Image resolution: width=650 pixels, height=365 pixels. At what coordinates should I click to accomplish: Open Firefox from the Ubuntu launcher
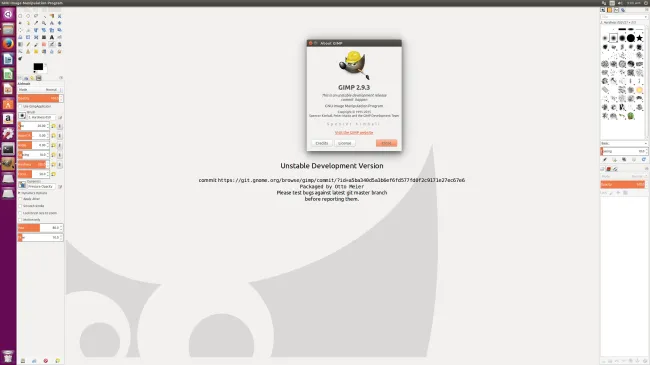pyautogui.click(x=8, y=44)
